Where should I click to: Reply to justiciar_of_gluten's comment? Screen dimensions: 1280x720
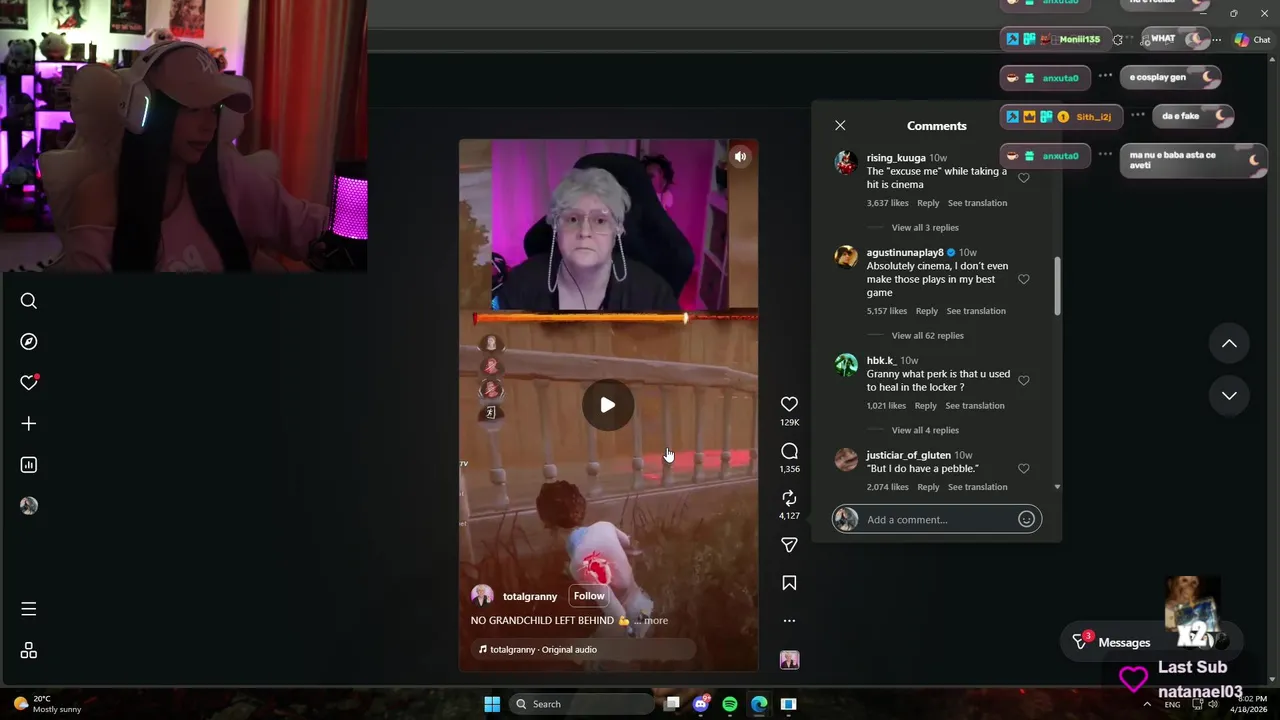coord(928,487)
